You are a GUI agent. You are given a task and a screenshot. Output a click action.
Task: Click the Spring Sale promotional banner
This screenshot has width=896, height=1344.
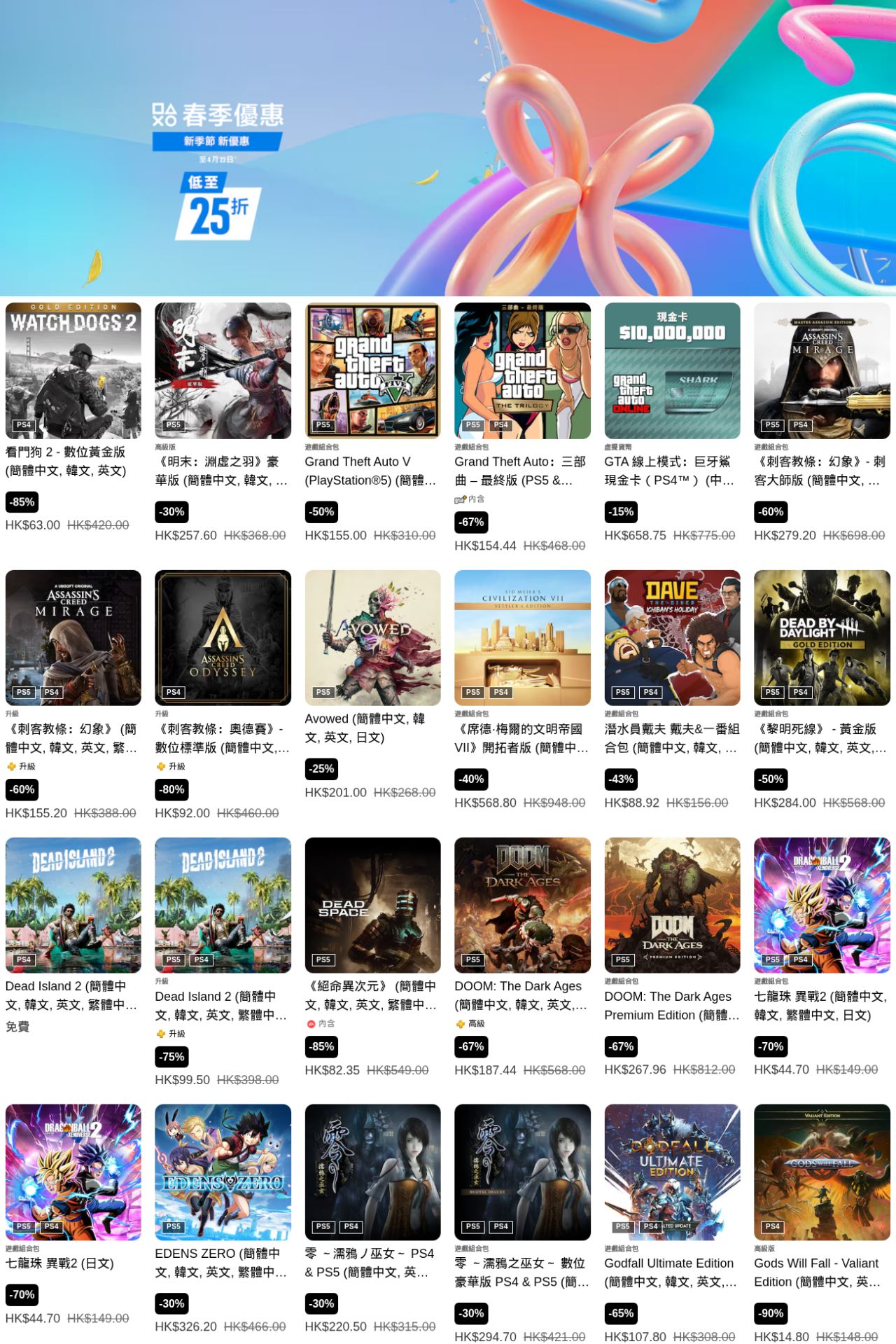(448, 148)
